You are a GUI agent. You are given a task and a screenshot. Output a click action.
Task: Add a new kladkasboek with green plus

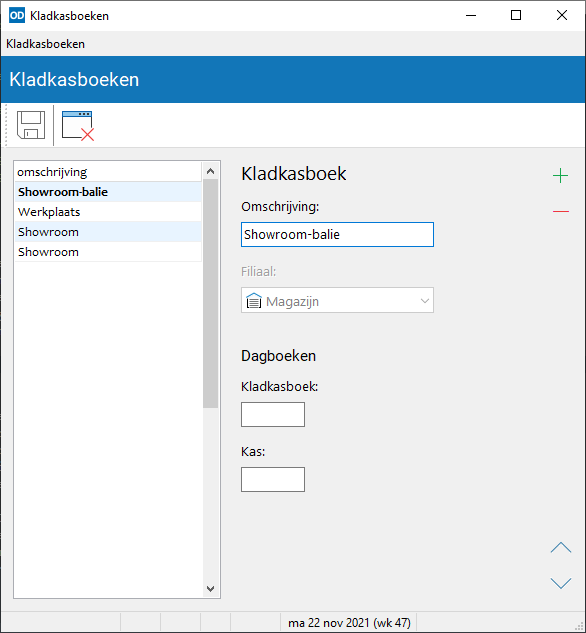560,176
